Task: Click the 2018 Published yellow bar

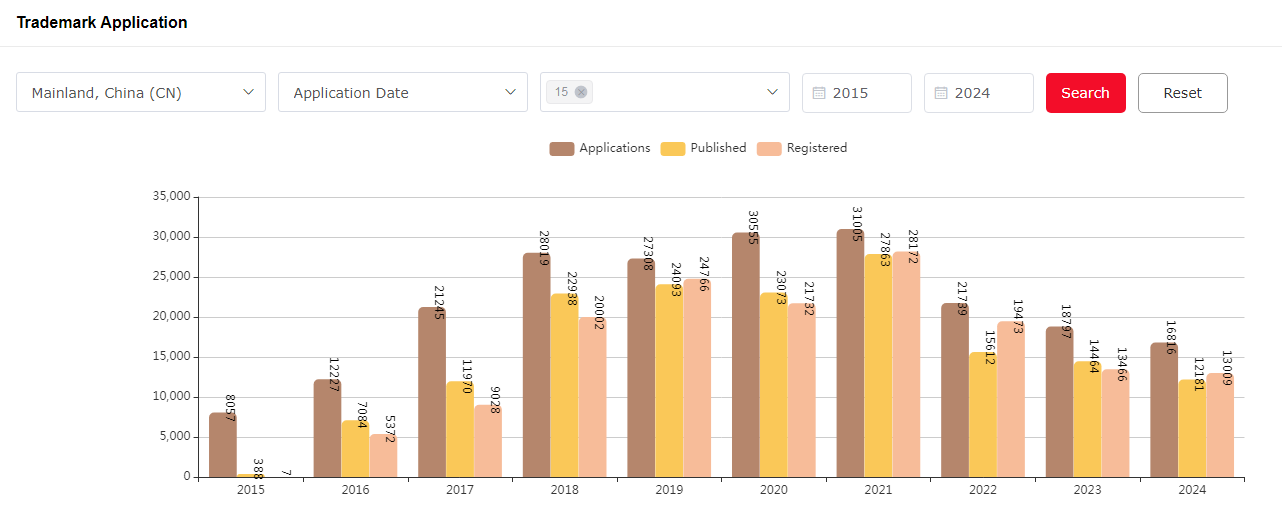Action: pos(564,385)
